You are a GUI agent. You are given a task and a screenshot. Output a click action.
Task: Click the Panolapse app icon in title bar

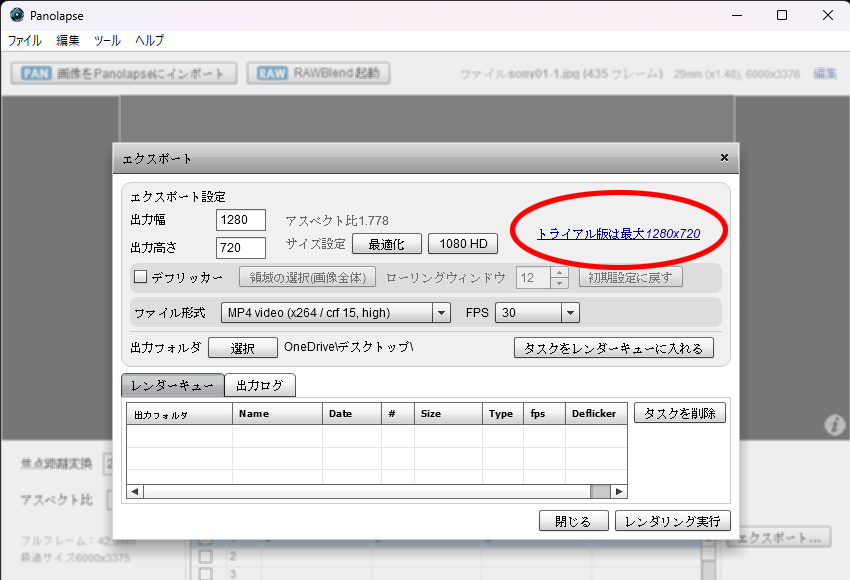(x=17, y=15)
